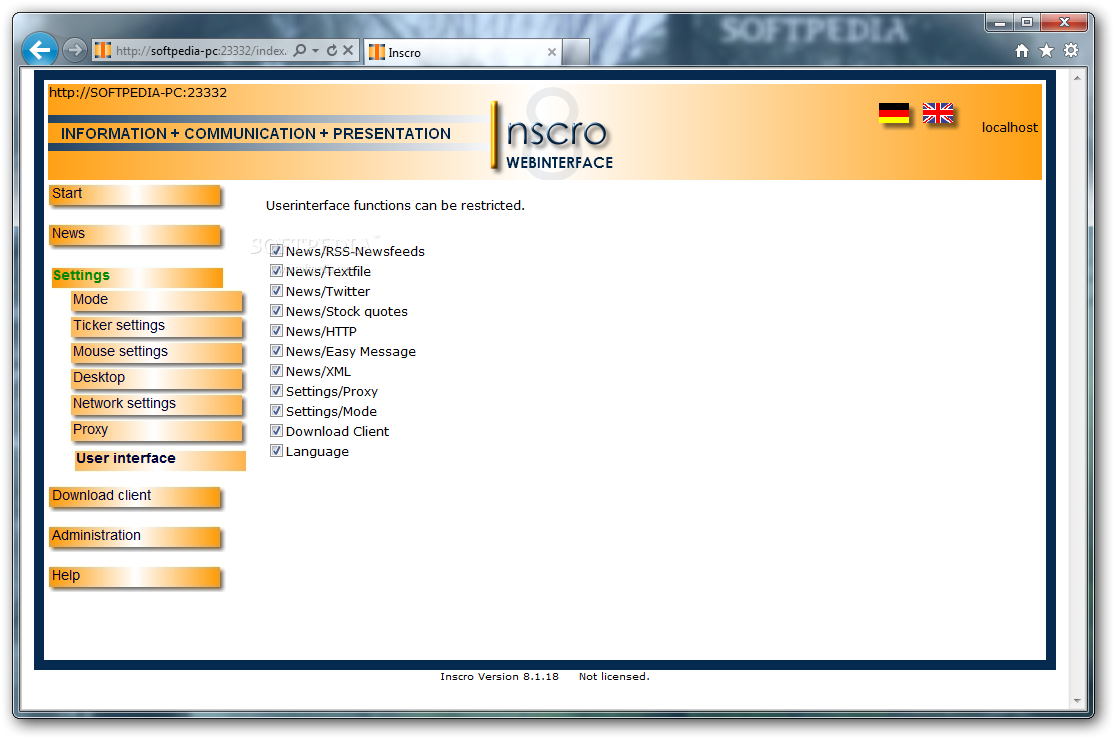The height and width of the screenshot is (739, 1115).
Task: Click the browser forward arrow button
Action: point(74,50)
